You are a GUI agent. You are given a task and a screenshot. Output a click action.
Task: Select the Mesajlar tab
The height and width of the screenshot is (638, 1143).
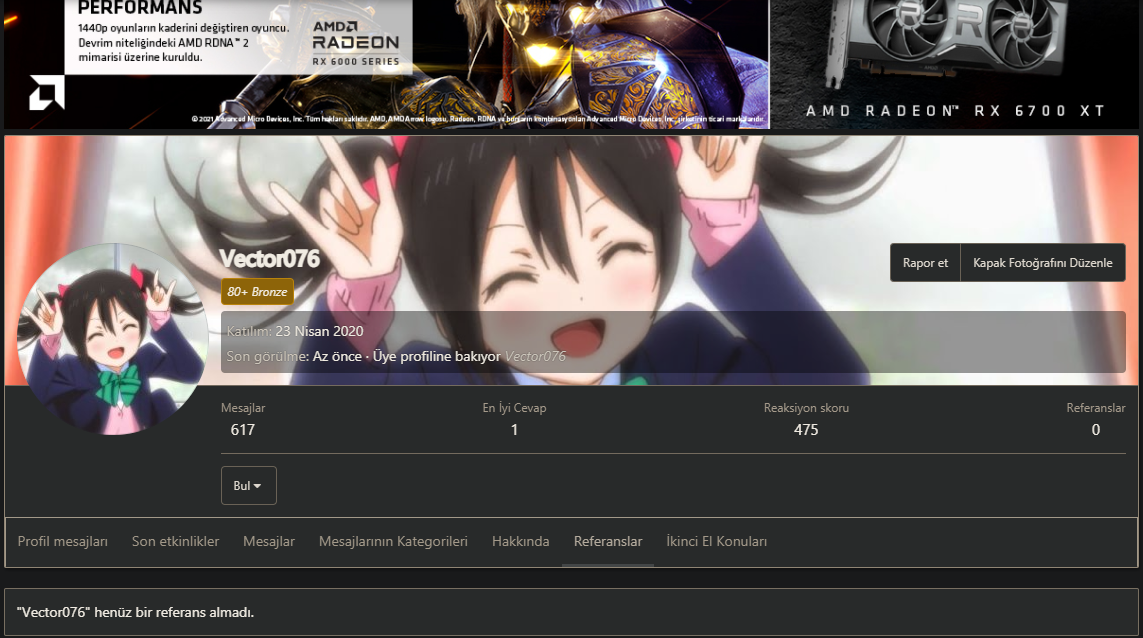tap(269, 542)
